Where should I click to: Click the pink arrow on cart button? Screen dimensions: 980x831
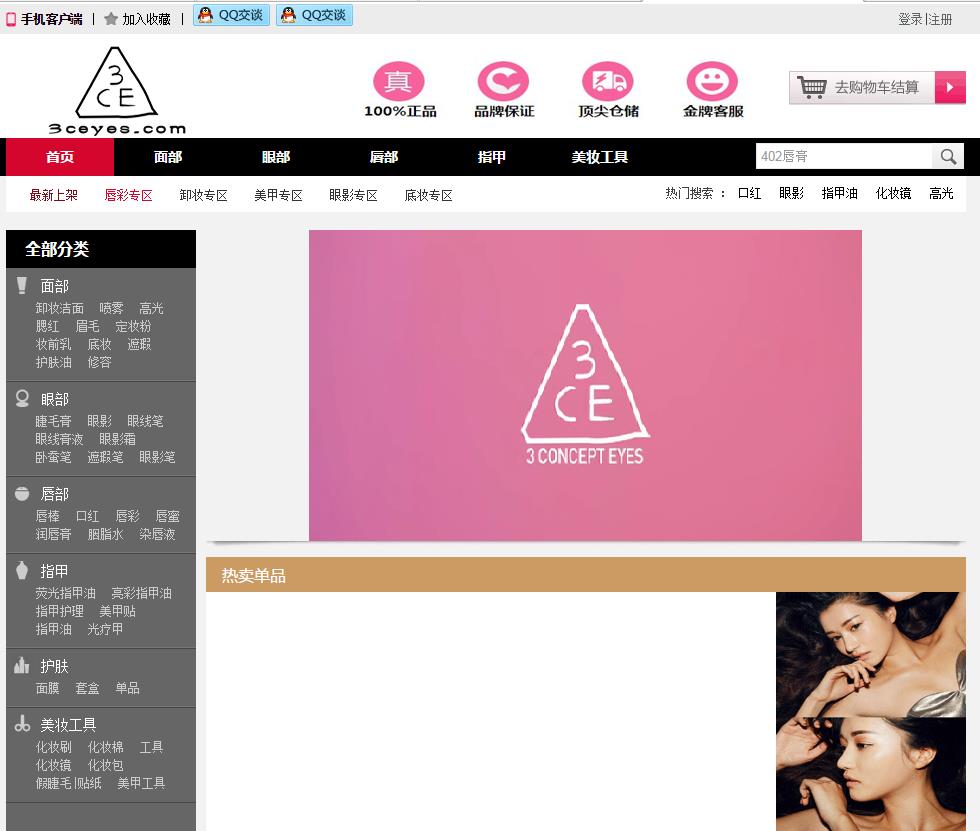[x=950, y=87]
